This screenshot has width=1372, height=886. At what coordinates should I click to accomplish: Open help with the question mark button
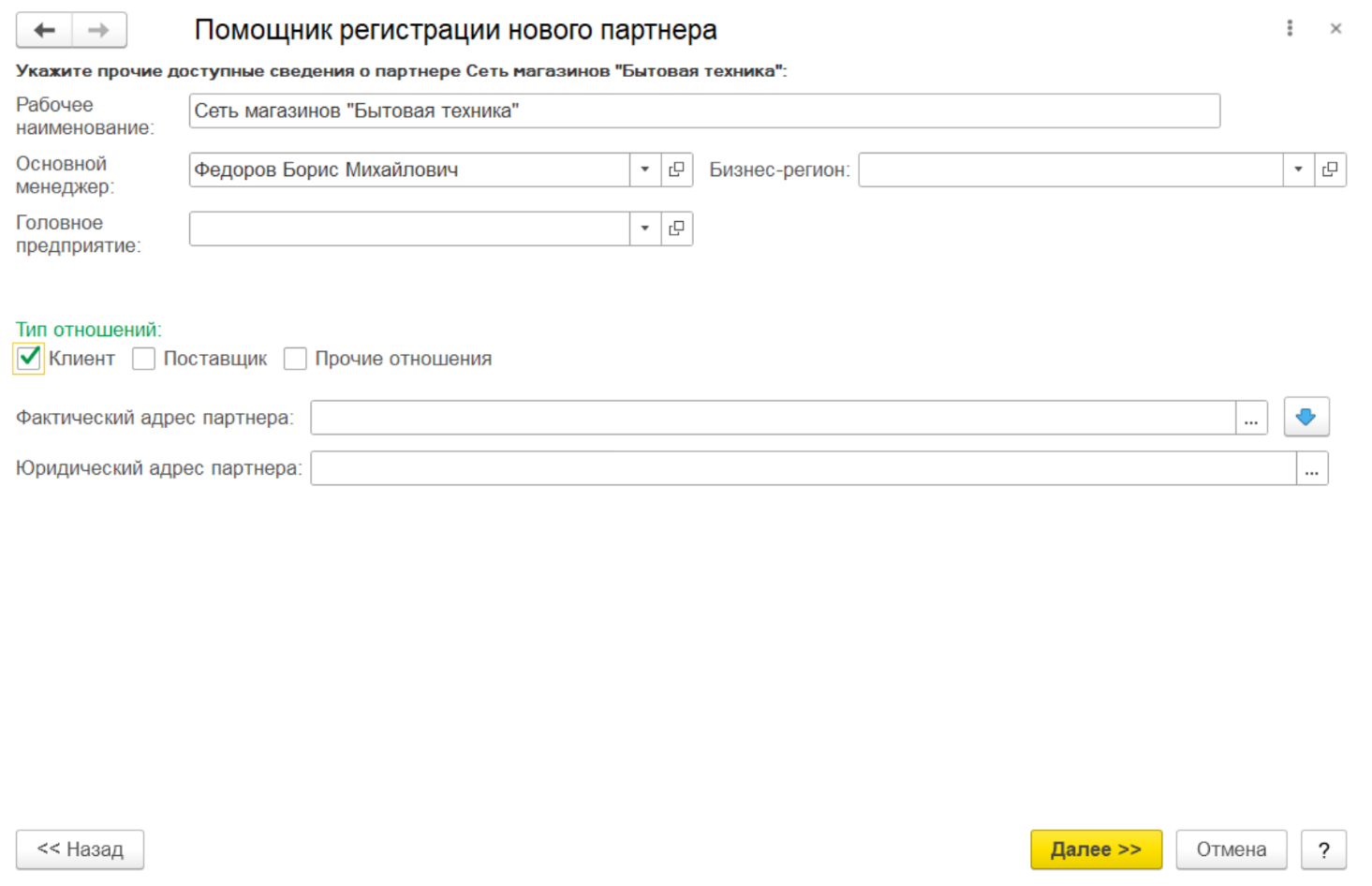point(1323,849)
